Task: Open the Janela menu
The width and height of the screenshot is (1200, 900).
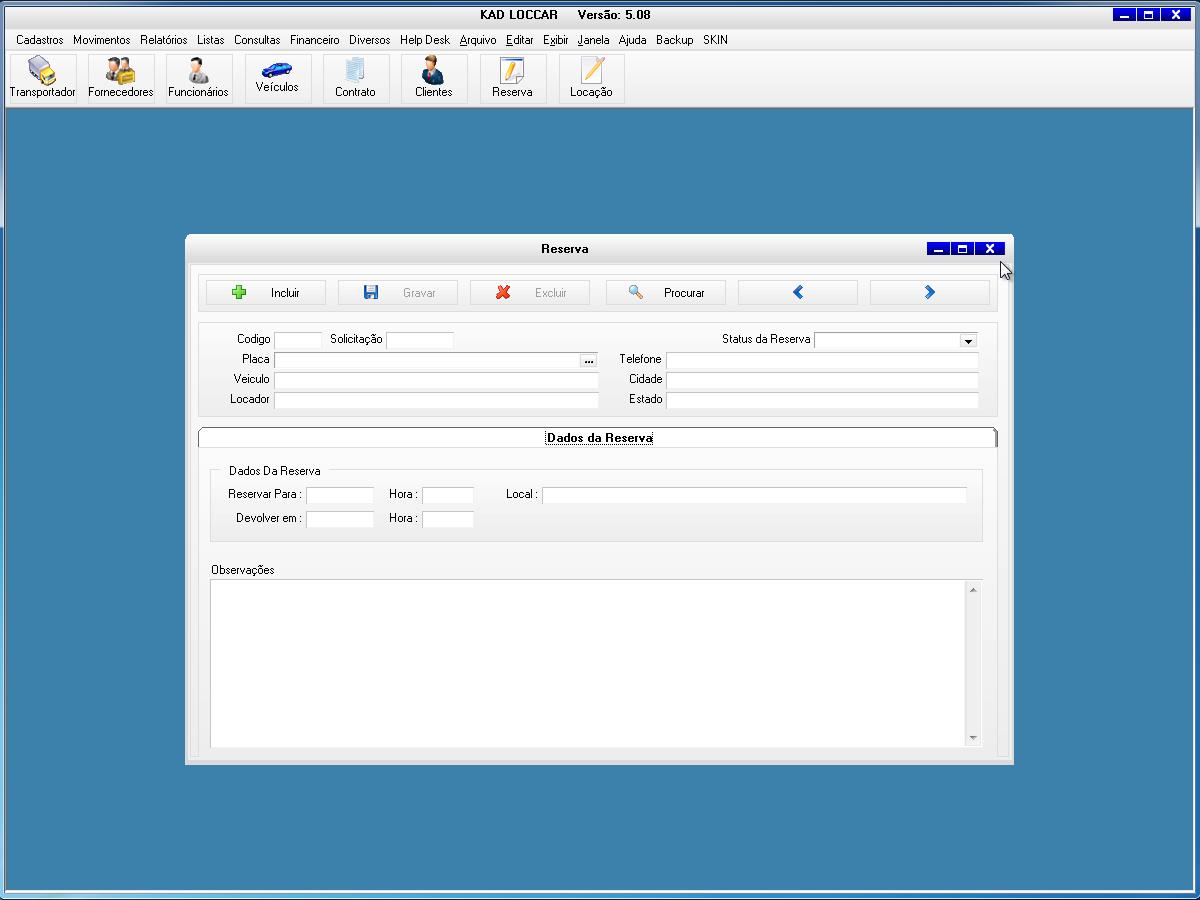Action: pos(594,40)
